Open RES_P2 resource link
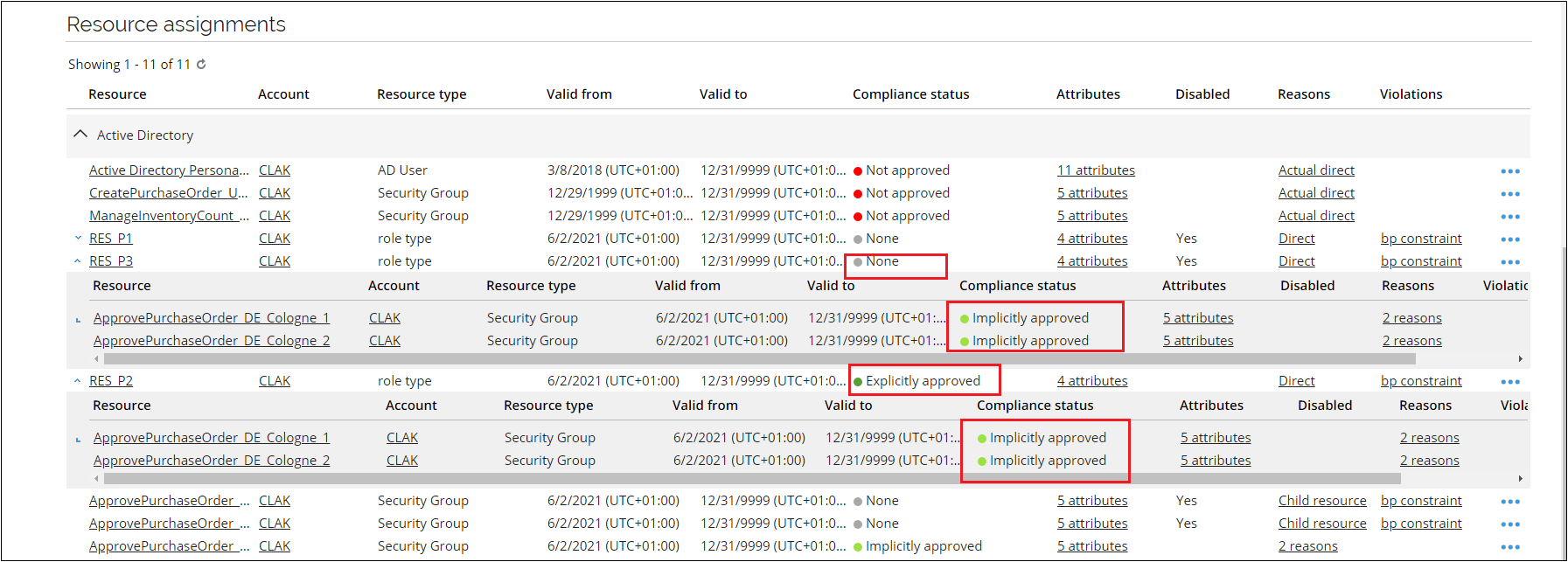The width and height of the screenshot is (1568, 562). (111, 381)
